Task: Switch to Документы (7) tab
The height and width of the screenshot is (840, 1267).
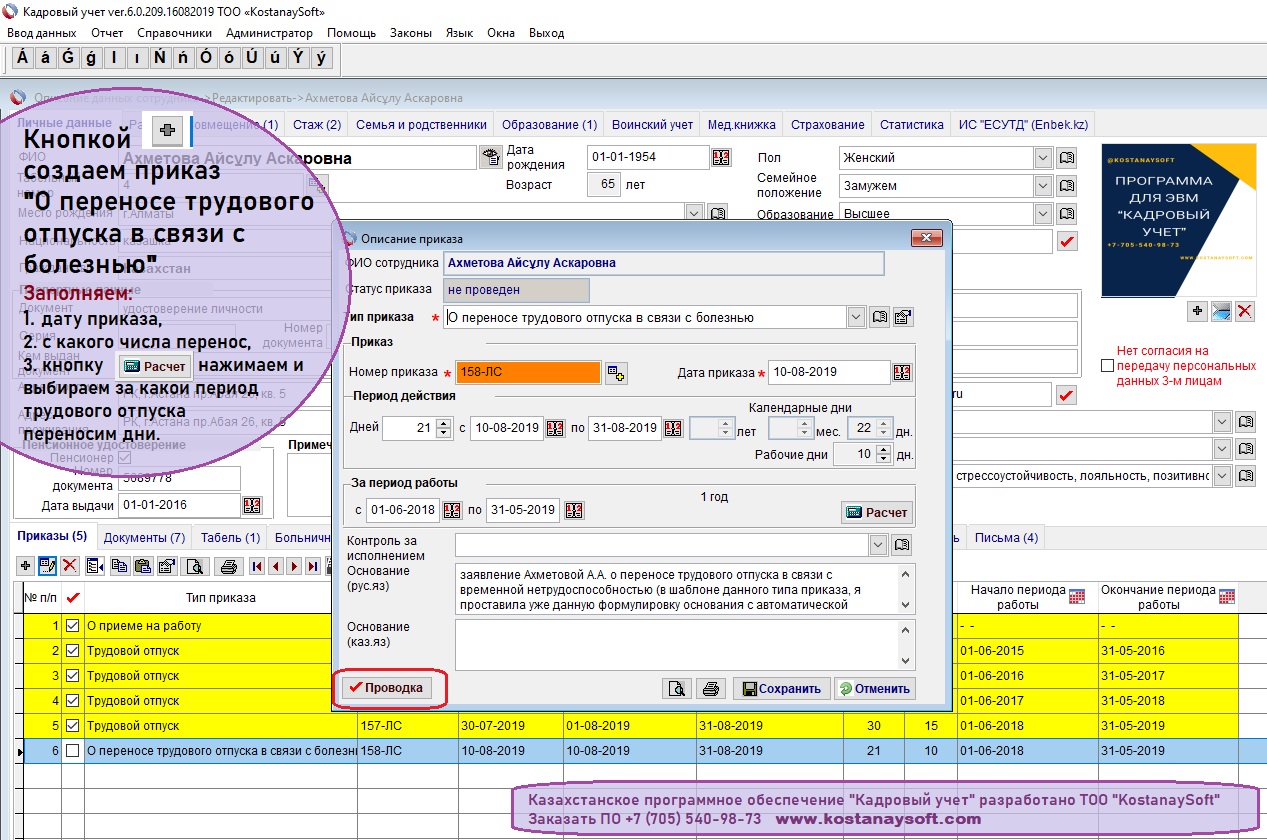Action: pos(144,537)
